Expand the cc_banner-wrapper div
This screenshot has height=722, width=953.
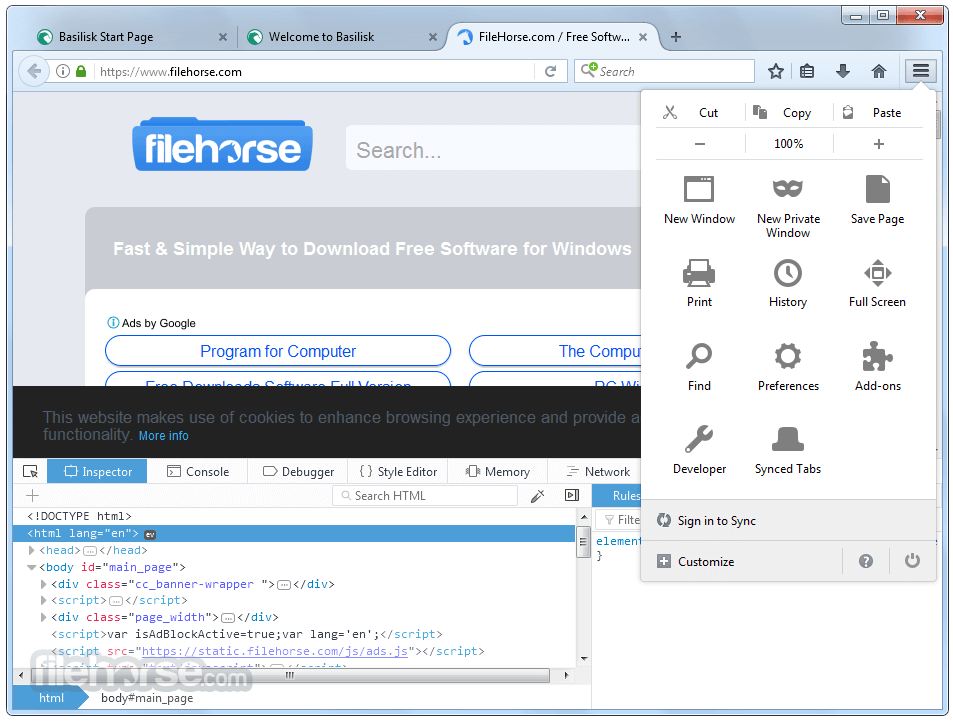(43, 584)
